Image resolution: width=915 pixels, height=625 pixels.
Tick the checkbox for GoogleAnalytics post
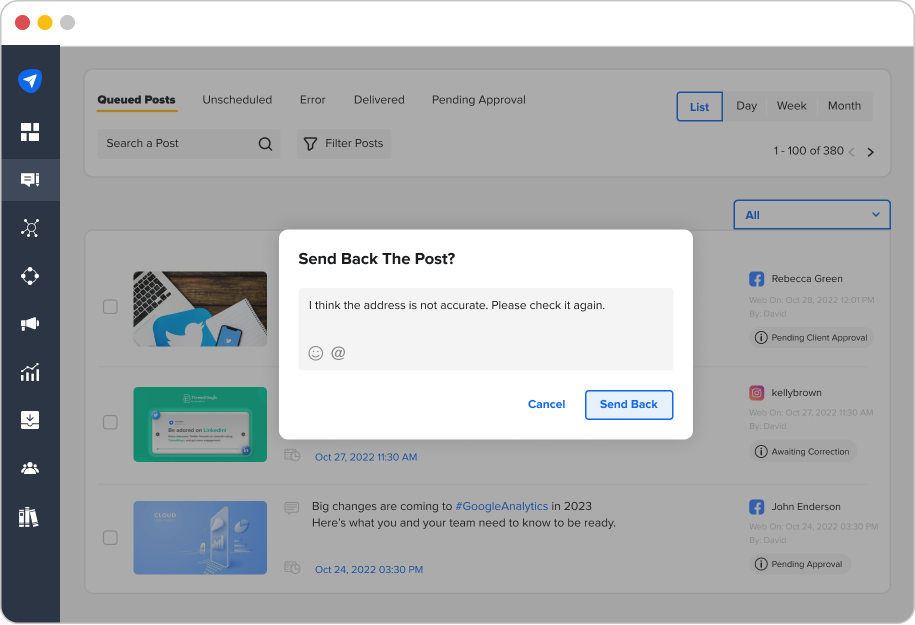[x=111, y=538]
